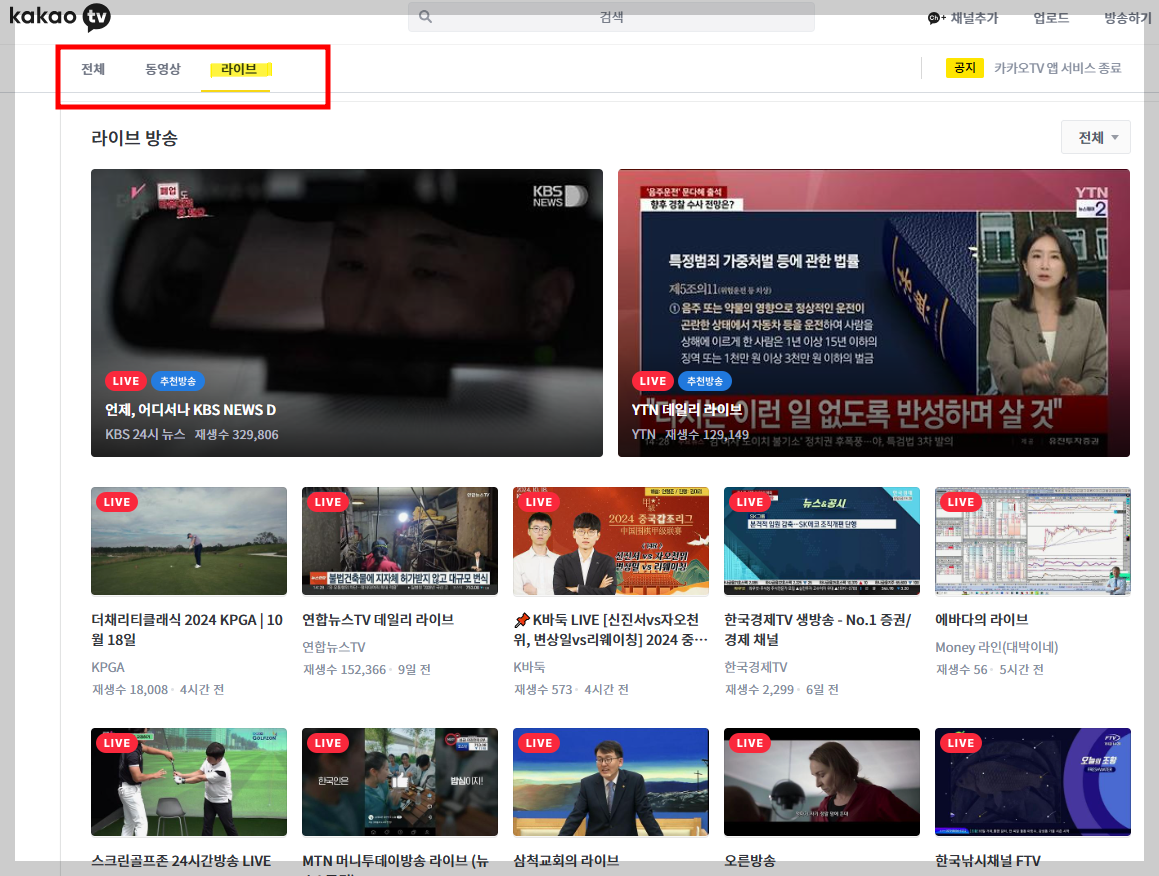Click LIVE badge on MTN thumbnail
The image size is (1159, 876).
328,743
